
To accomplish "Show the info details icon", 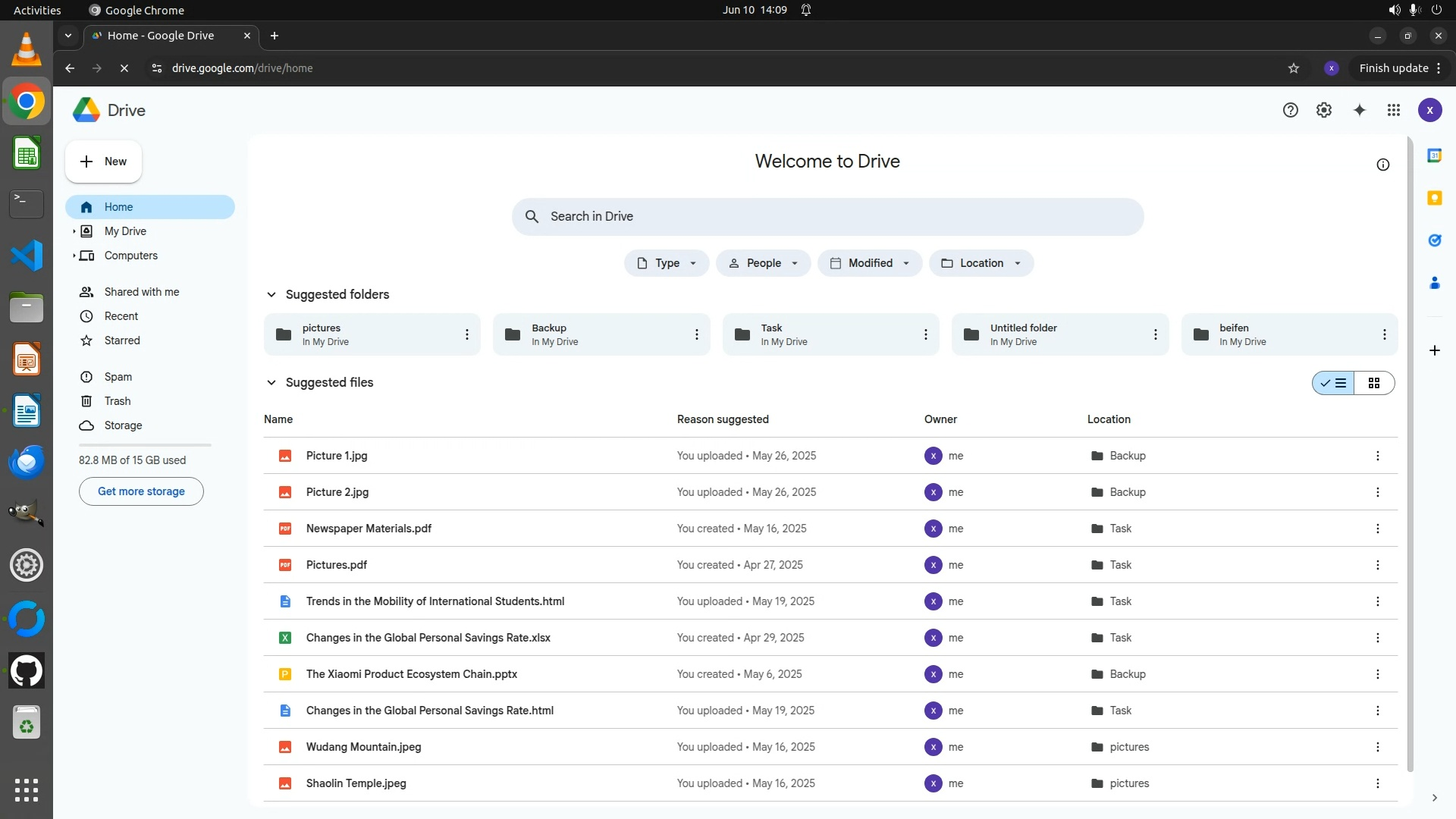I will [1382, 165].
